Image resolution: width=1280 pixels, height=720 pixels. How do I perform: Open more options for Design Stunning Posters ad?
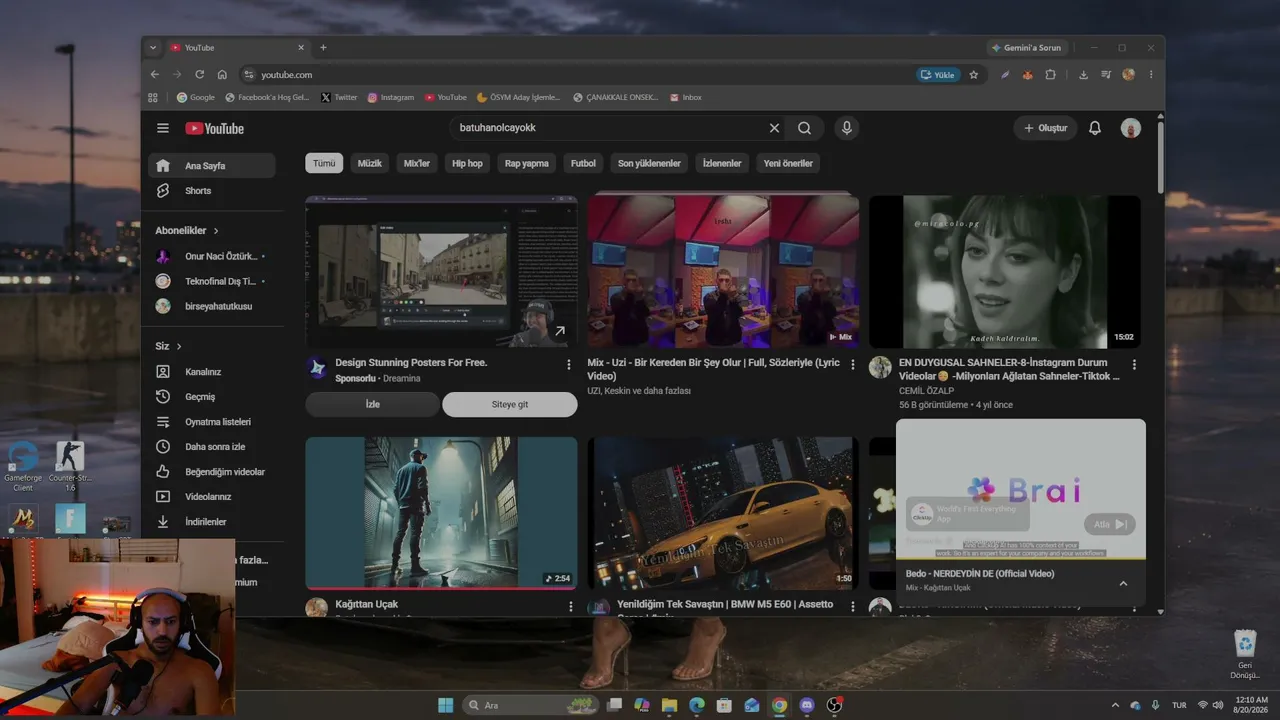tap(569, 365)
